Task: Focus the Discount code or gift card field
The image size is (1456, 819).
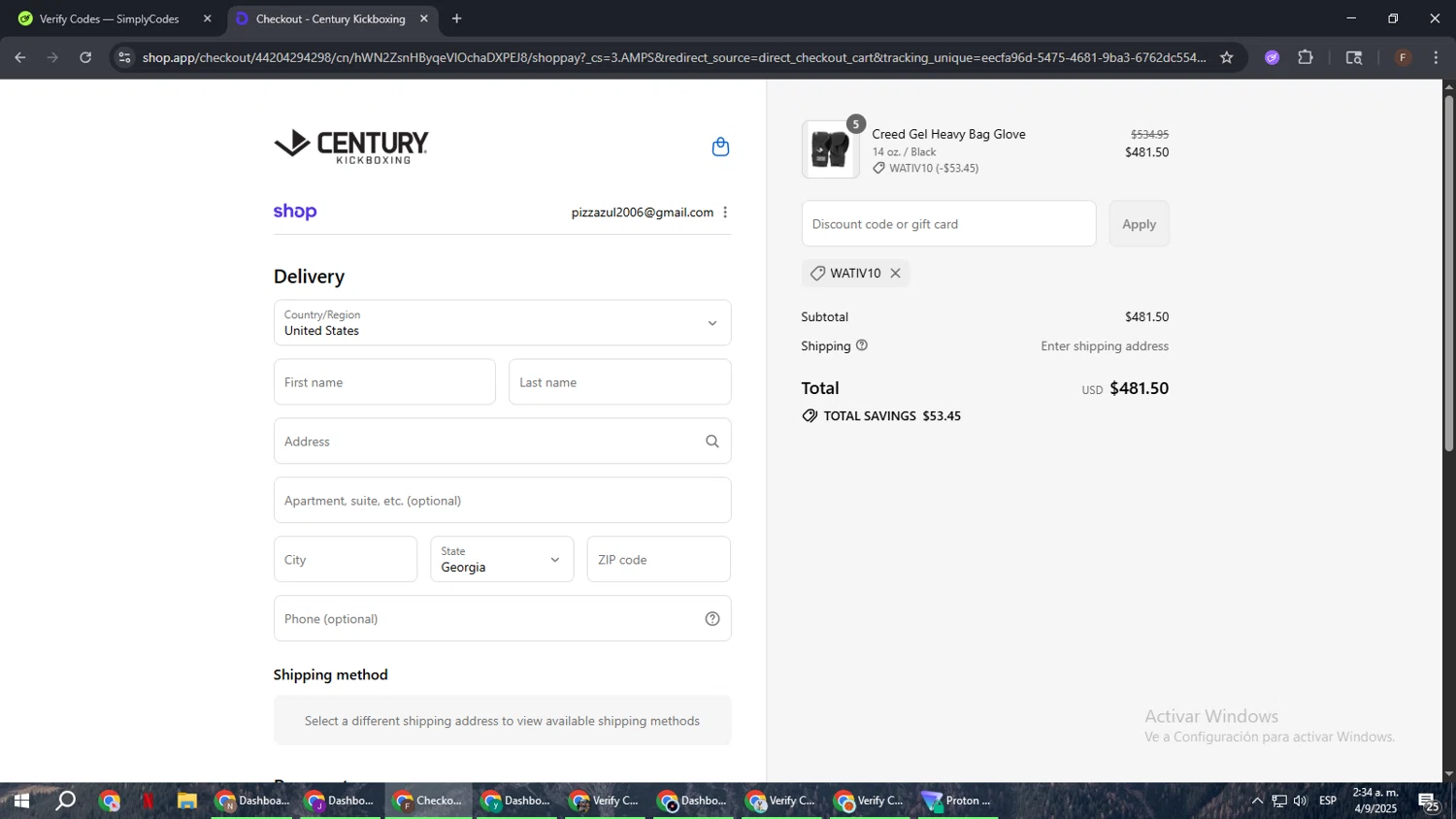Action: point(949,224)
